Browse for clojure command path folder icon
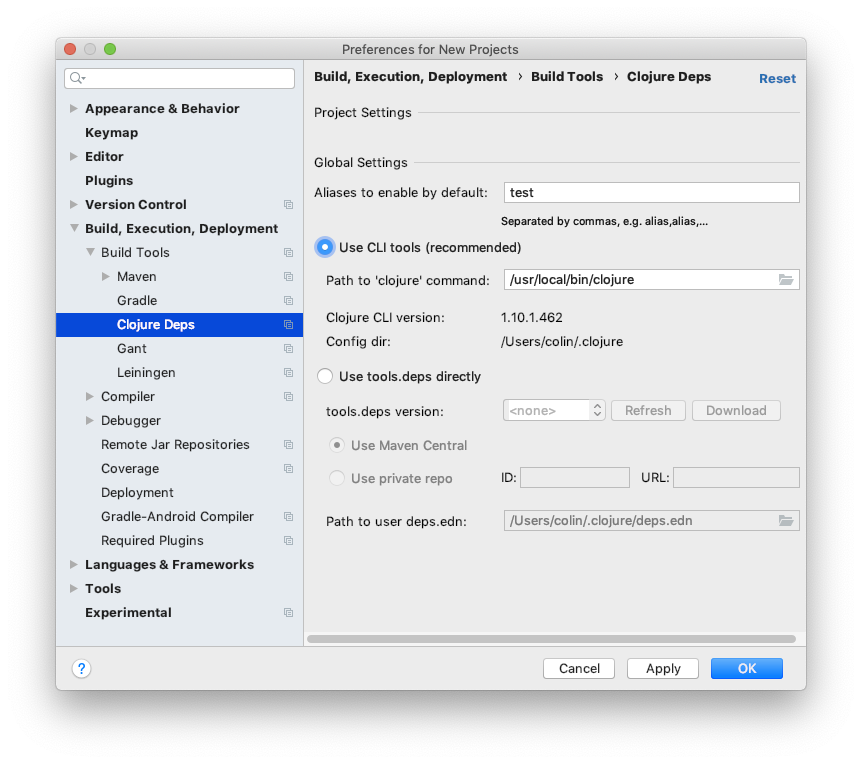862x764 pixels. pyautogui.click(x=786, y=280)
